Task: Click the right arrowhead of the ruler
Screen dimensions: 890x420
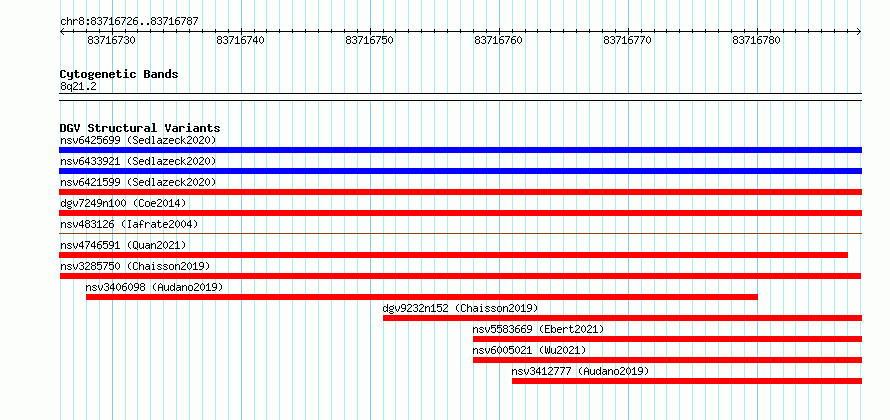Action: pyautogui.click(x=859, y=31)
